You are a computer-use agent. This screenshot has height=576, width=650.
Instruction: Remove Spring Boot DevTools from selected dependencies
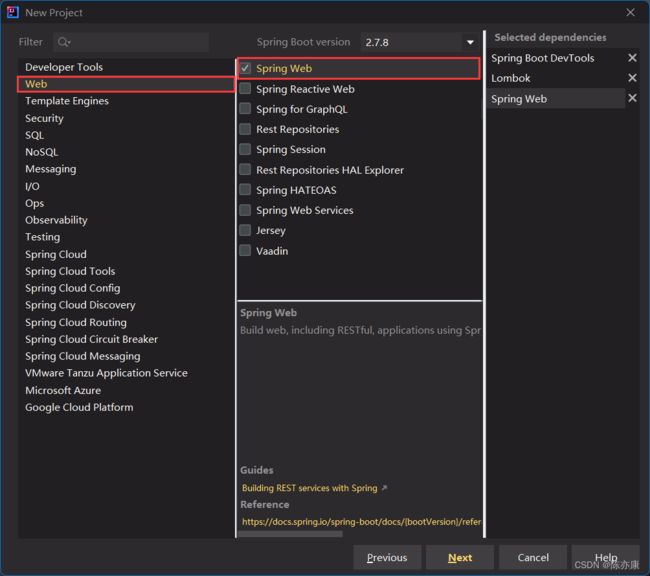[632, 58]
